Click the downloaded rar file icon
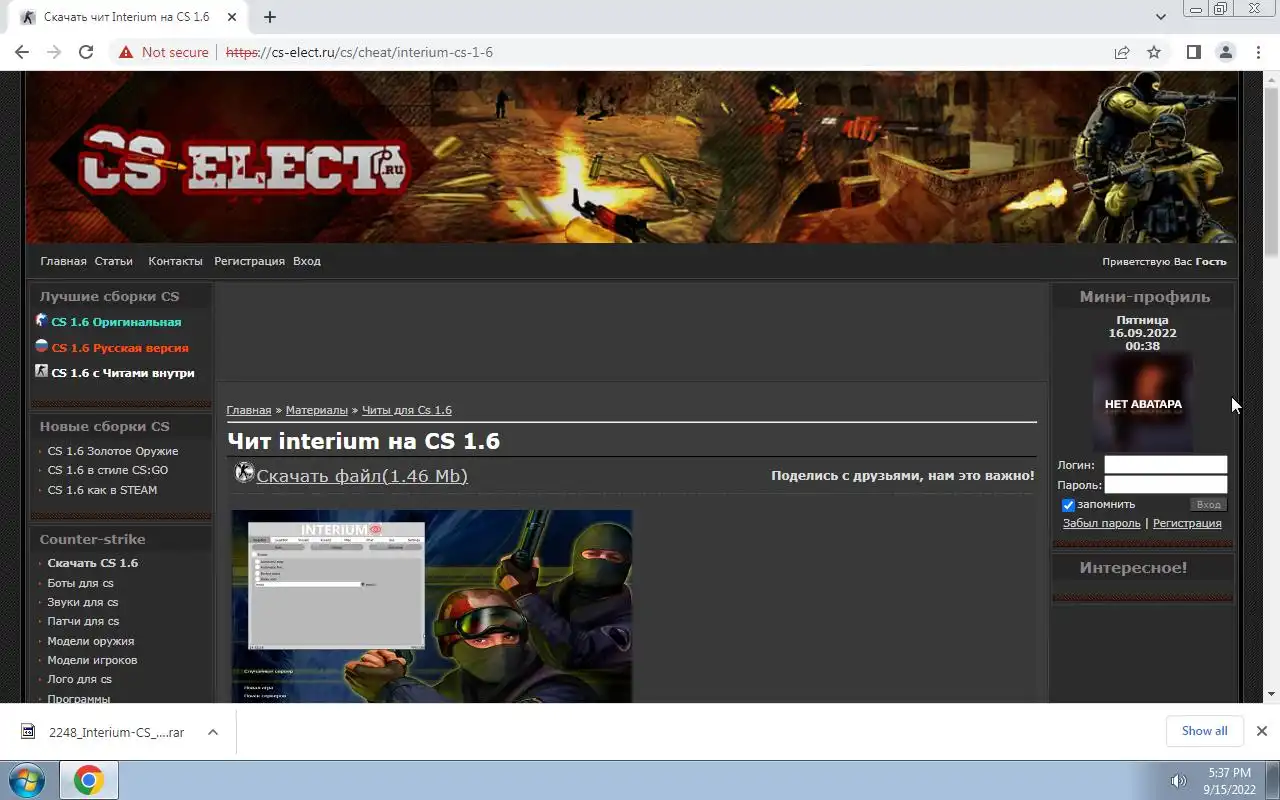The image size is (1280, 800). 28,732
